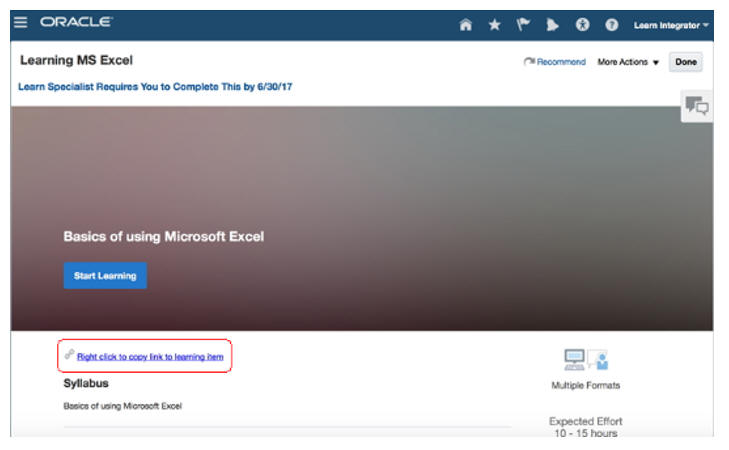
Task: Open the Watchlist flag icon
Action: point(524,25)
